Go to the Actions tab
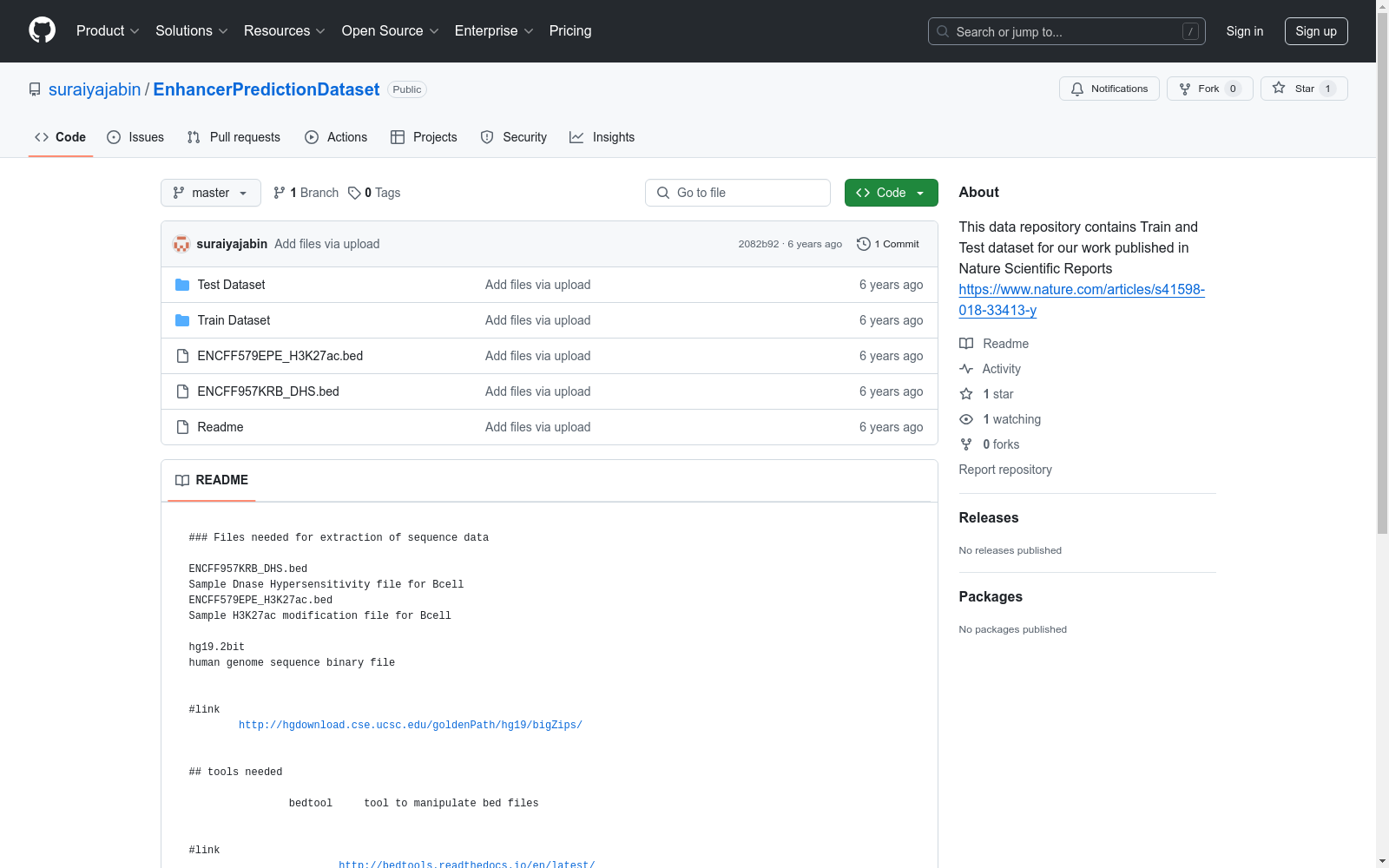 336,137
